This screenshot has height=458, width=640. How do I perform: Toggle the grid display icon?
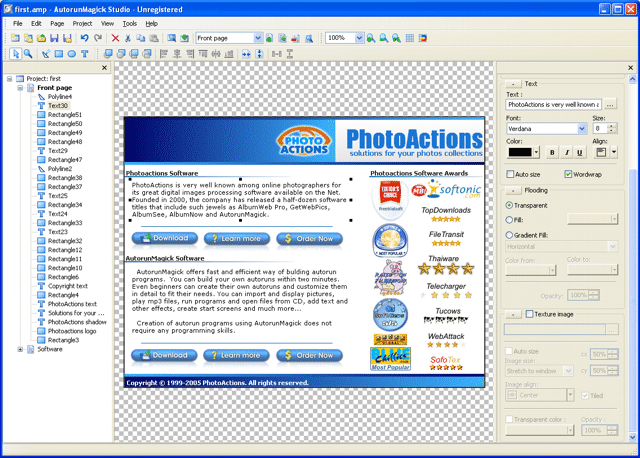pos(410,38)
